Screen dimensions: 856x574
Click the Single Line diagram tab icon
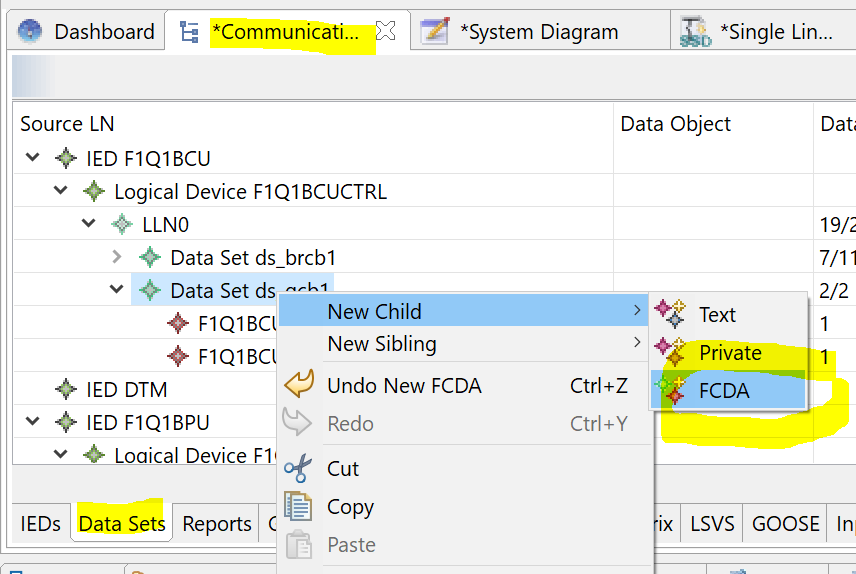click(695, 32)
